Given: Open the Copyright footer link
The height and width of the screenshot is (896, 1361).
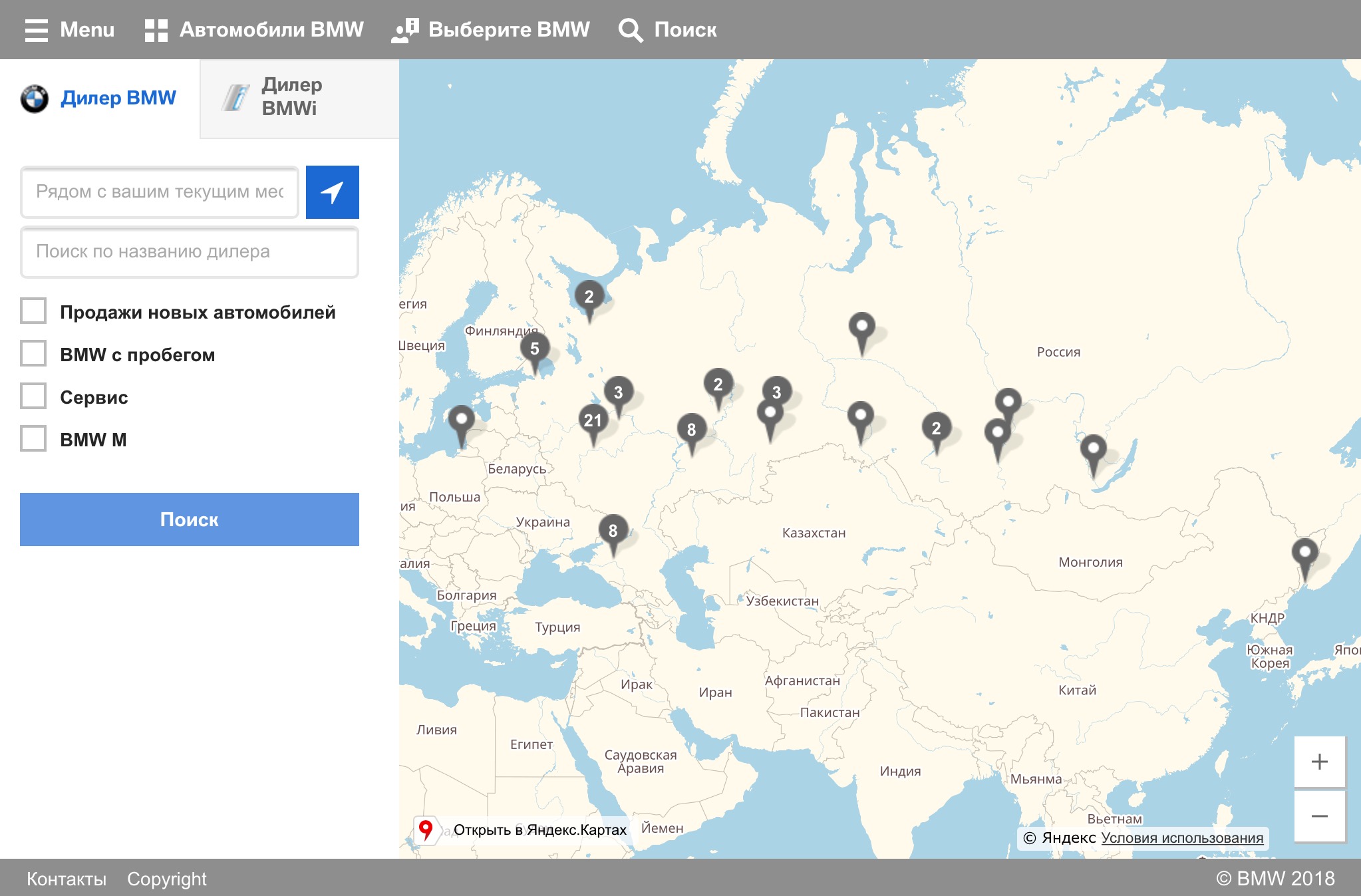Looking at the screenshot, I should [x=167, y=879].
